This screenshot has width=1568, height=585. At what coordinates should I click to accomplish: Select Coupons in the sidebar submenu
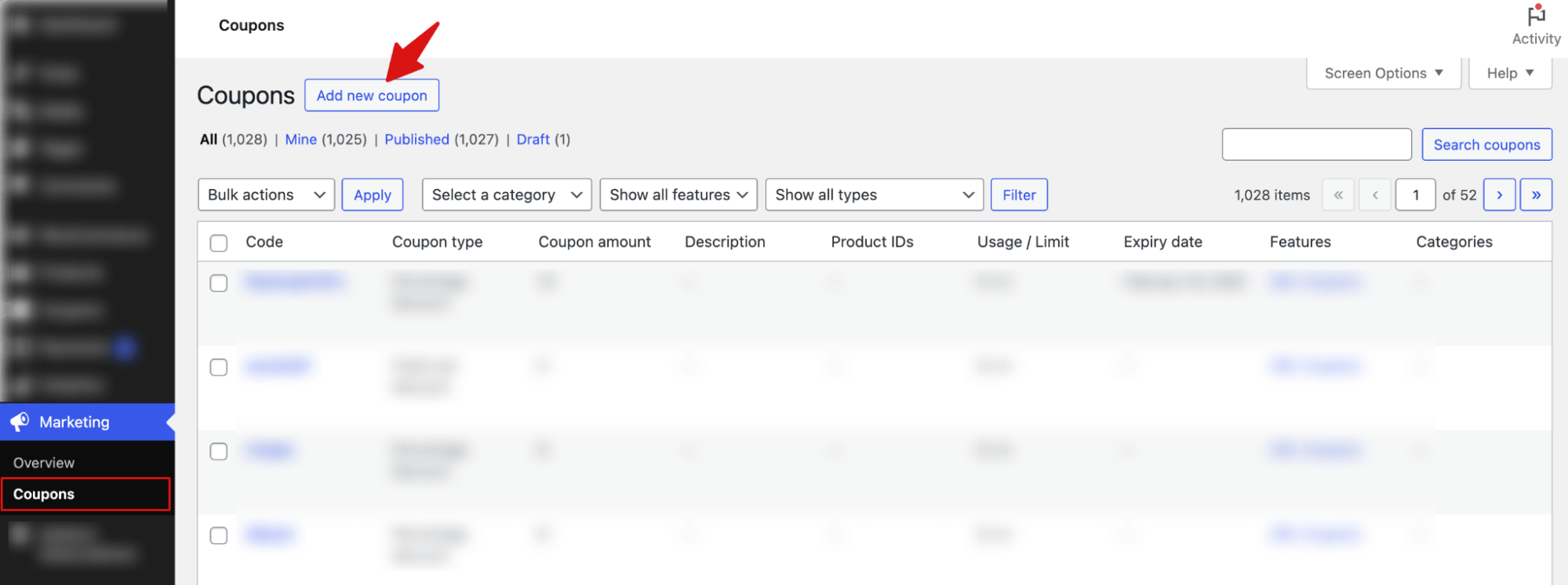point(44,494)
